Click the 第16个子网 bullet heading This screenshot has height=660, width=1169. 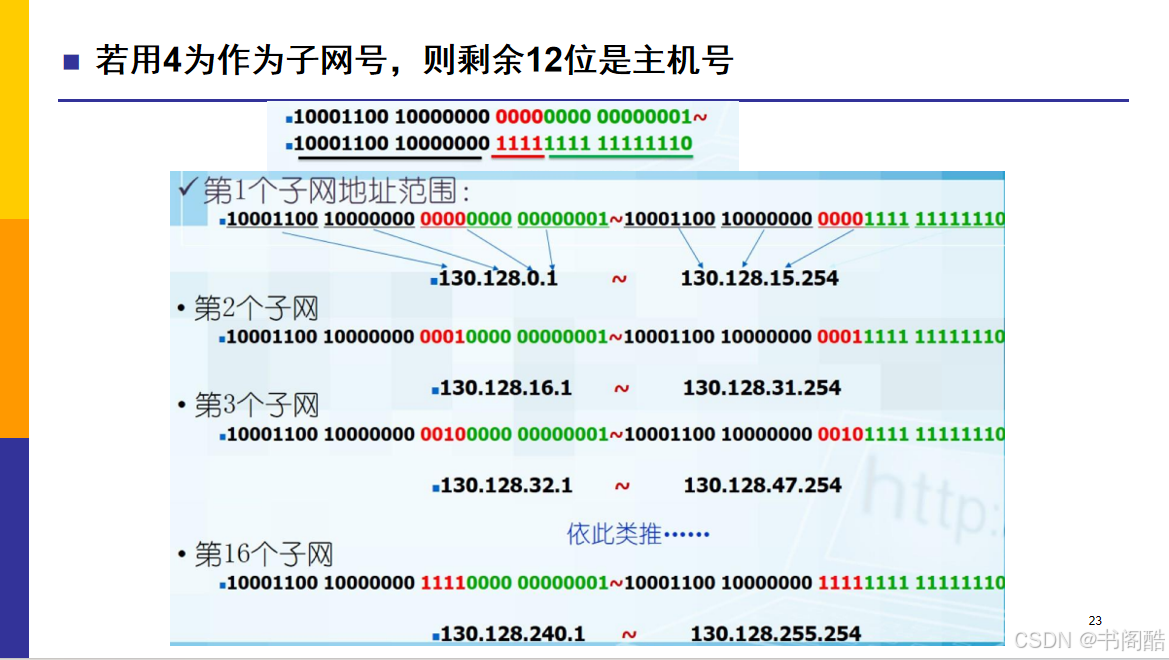(x=263, y=554)
